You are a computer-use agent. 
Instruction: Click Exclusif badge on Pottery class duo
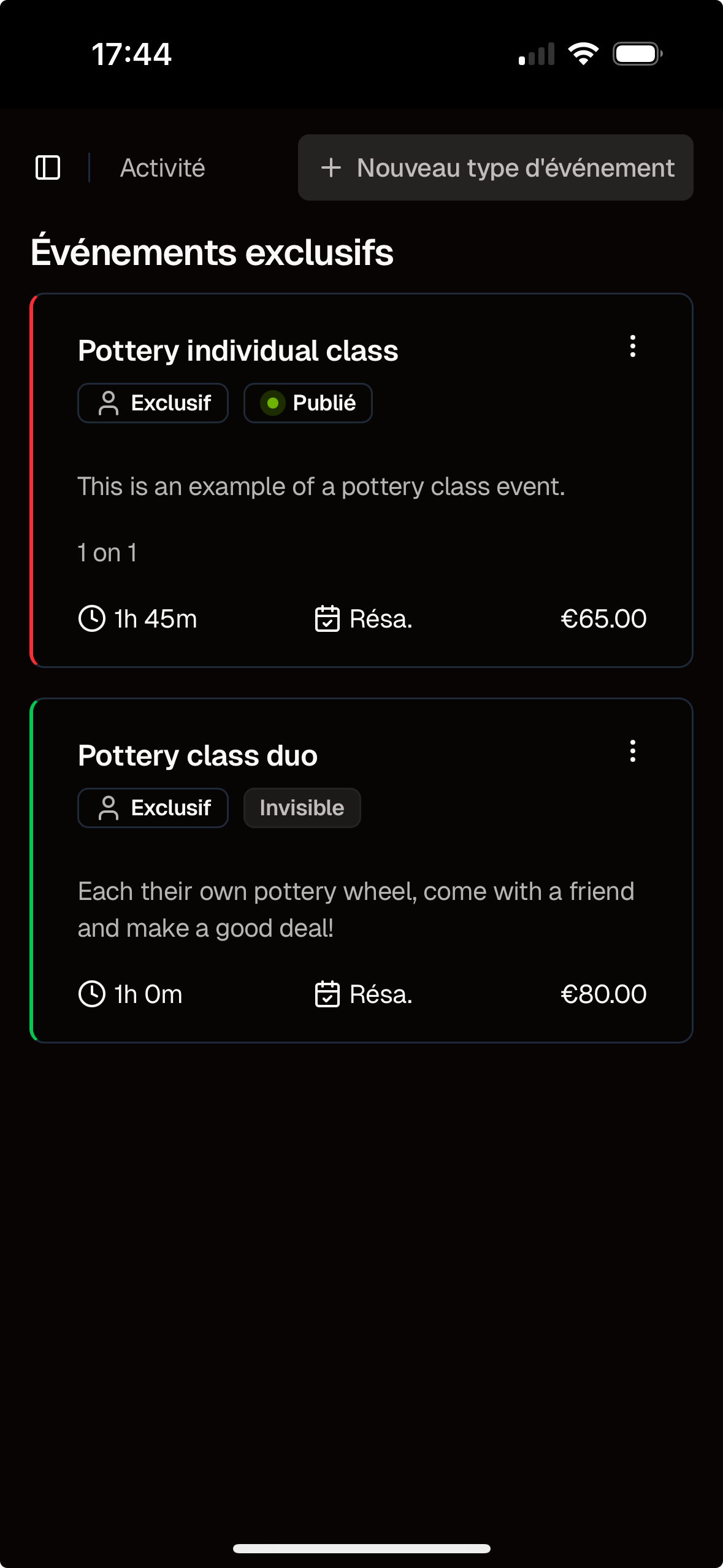click(153, 808)
